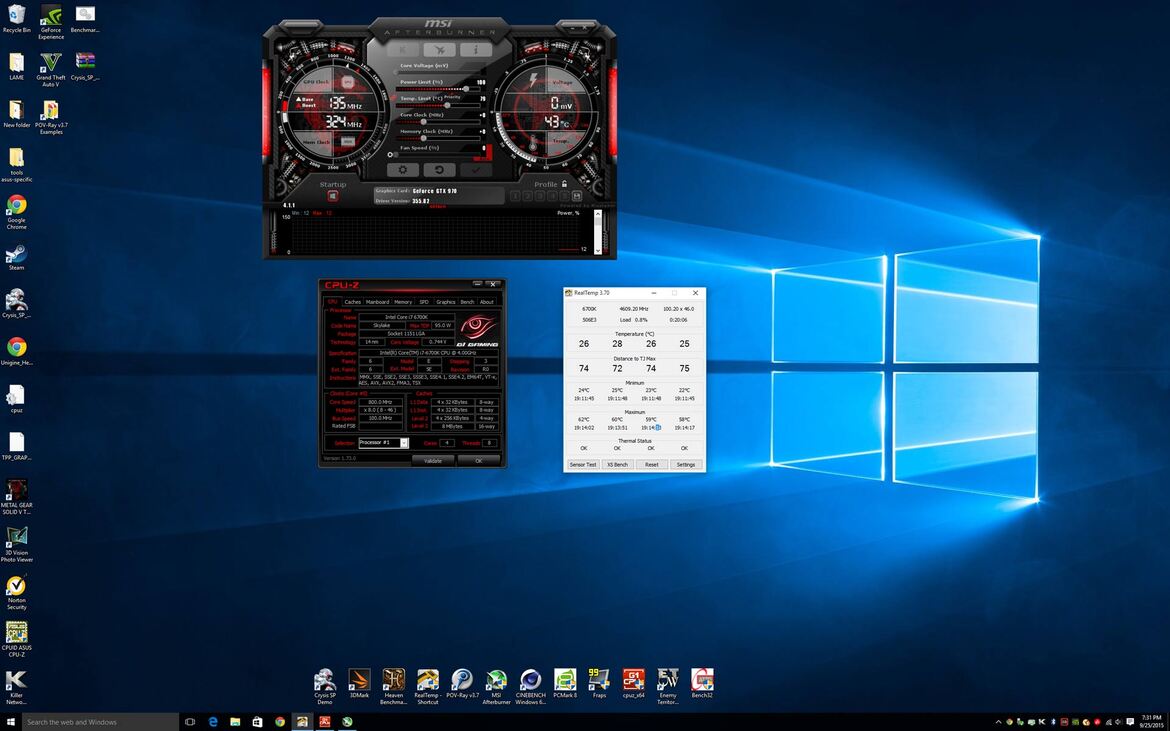Click Afterburner graph scrollbar down arrow
This screenshot has height=731, width=1170.
point(598,251)
